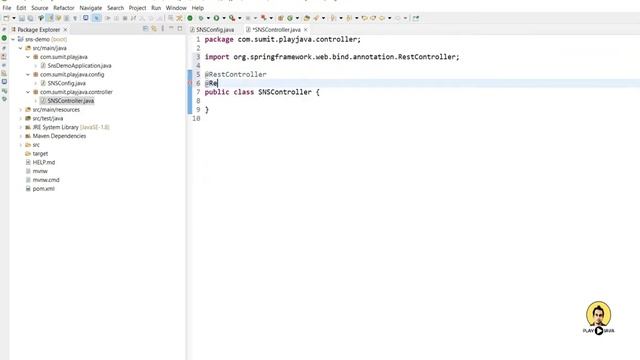This screenshot has width=640, height=360.
Task: Close the Package Explorer view tab
Action: [x=65, y=30]
